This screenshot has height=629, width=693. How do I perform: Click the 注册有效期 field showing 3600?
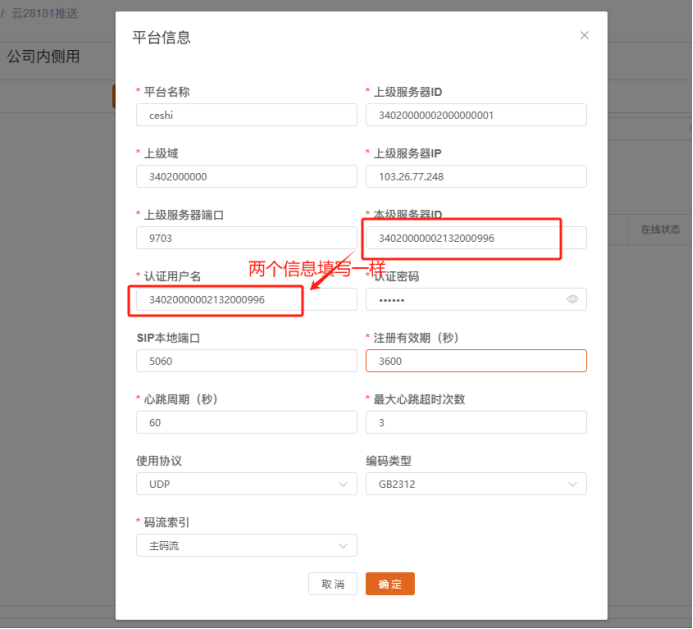pos(476,361)
